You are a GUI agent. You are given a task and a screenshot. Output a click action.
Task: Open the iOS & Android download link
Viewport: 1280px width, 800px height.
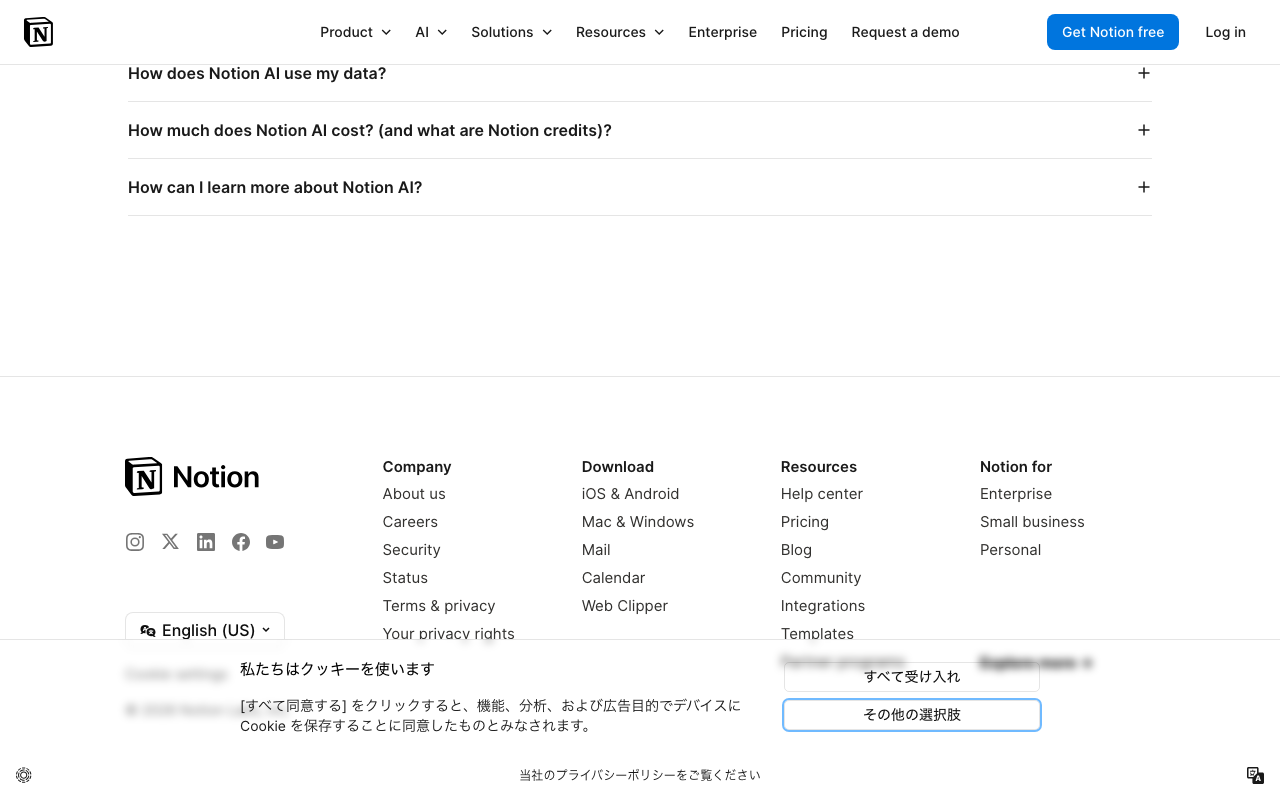coord(630,494)
